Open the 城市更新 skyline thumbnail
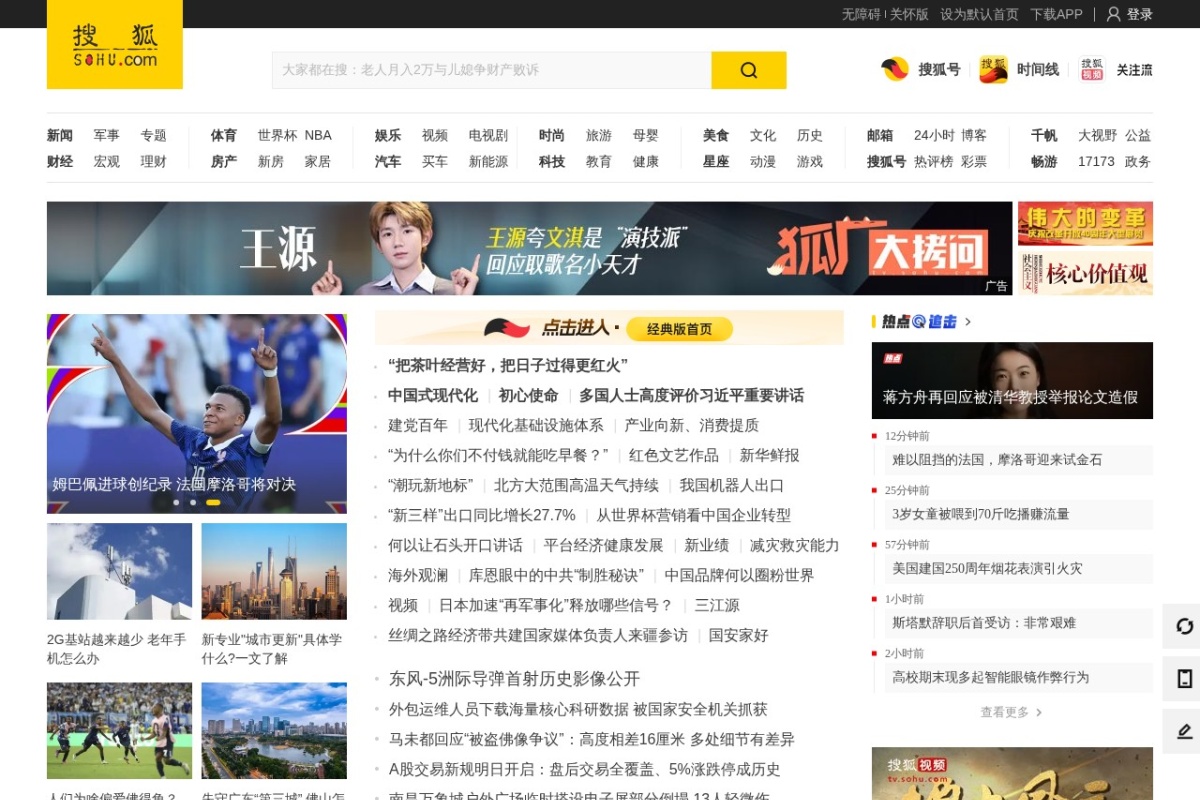 point(274,571)
